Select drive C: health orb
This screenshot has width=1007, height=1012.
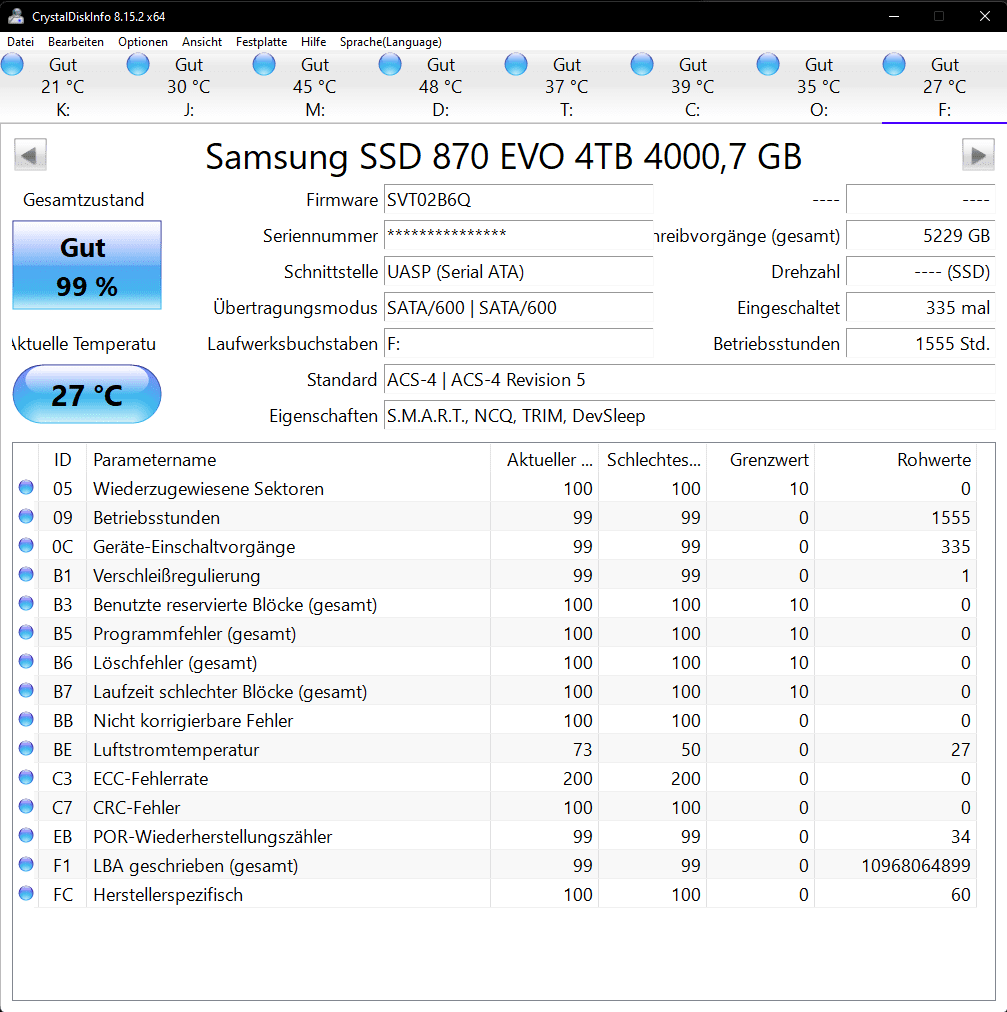[642, 65]
